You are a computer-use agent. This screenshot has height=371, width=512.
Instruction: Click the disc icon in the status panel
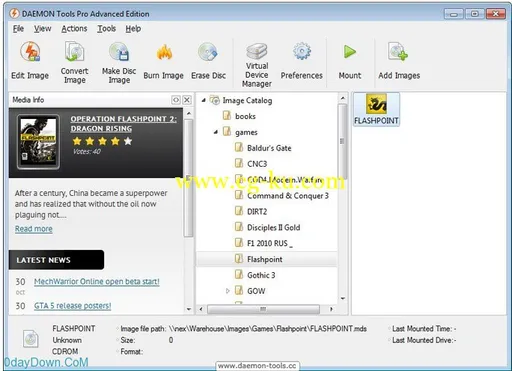pyautogui.click(x=31, y=339)
